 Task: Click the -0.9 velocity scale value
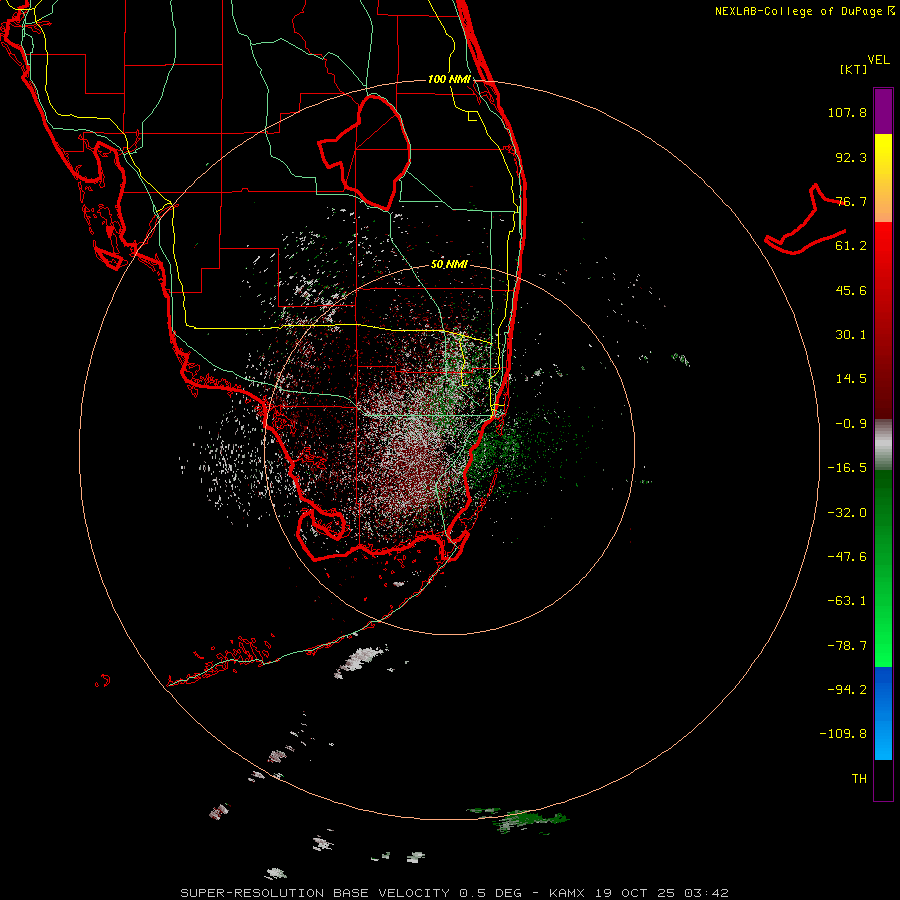point(851,424)
